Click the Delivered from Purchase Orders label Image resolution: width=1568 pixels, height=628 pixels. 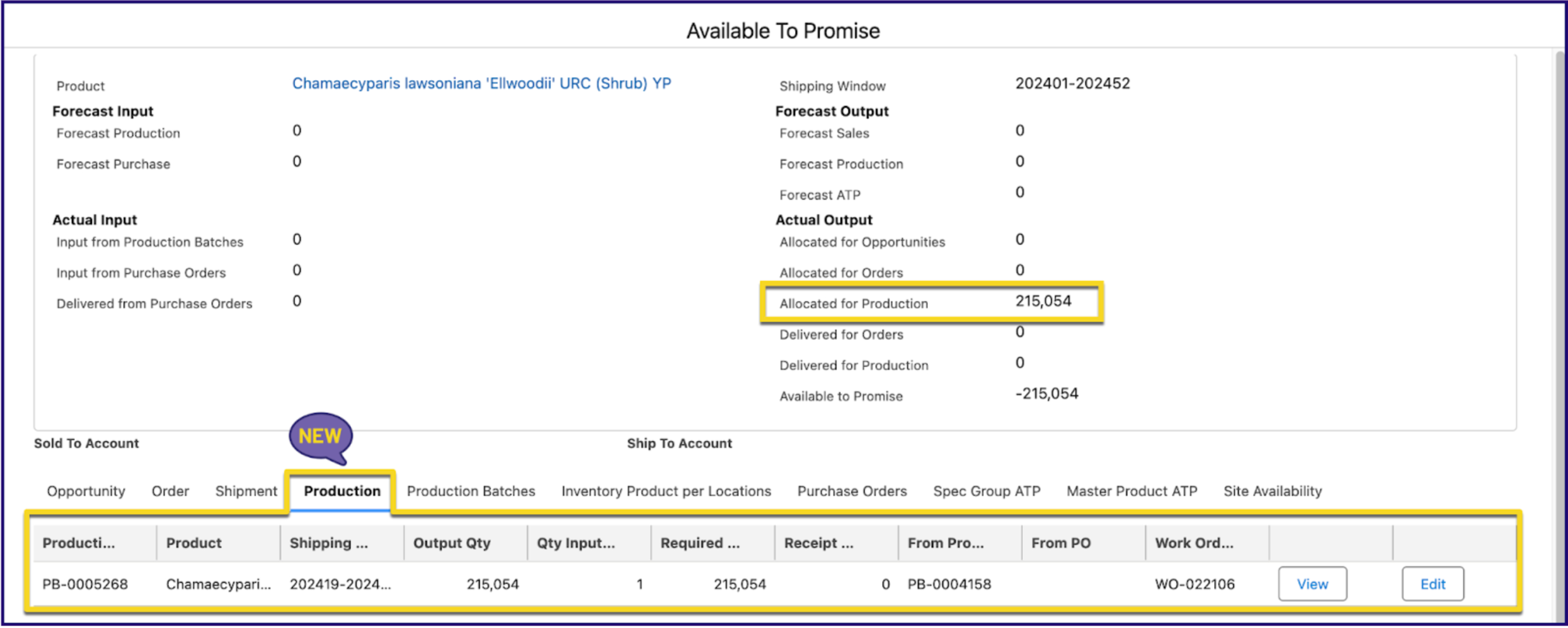(x=154, y=304)
